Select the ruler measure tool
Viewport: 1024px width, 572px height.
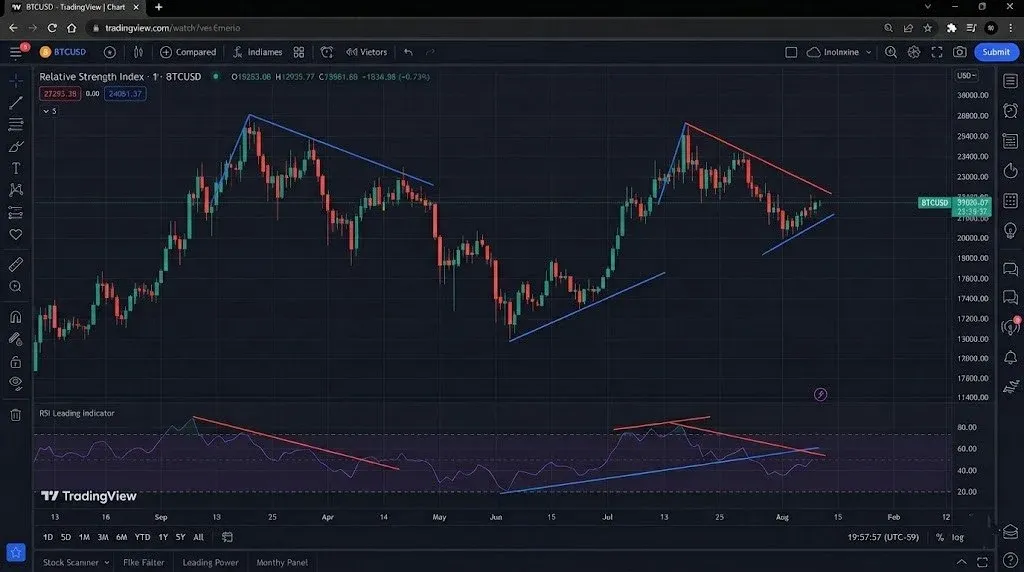pyautogui.click(x=16, y=264)
